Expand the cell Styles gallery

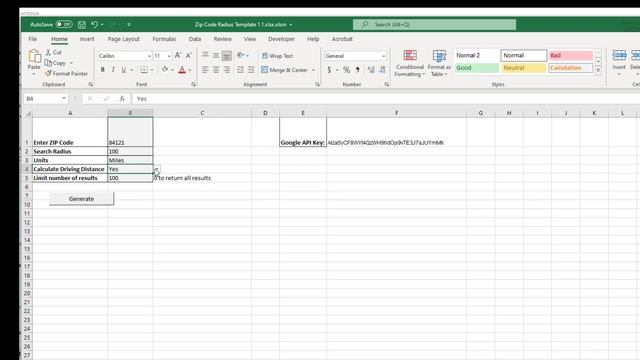[x=598, y=70]
